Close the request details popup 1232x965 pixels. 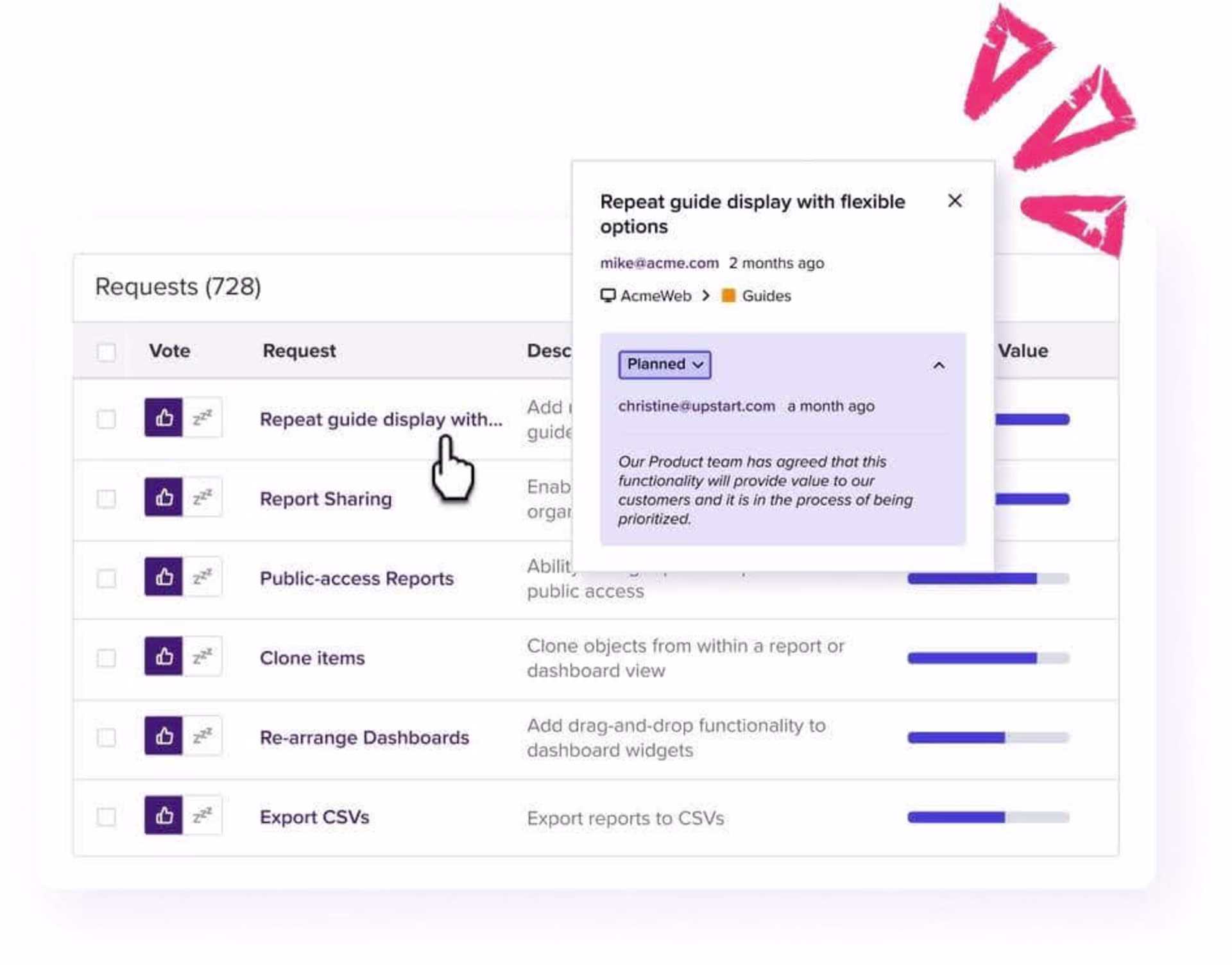point(954,201)
